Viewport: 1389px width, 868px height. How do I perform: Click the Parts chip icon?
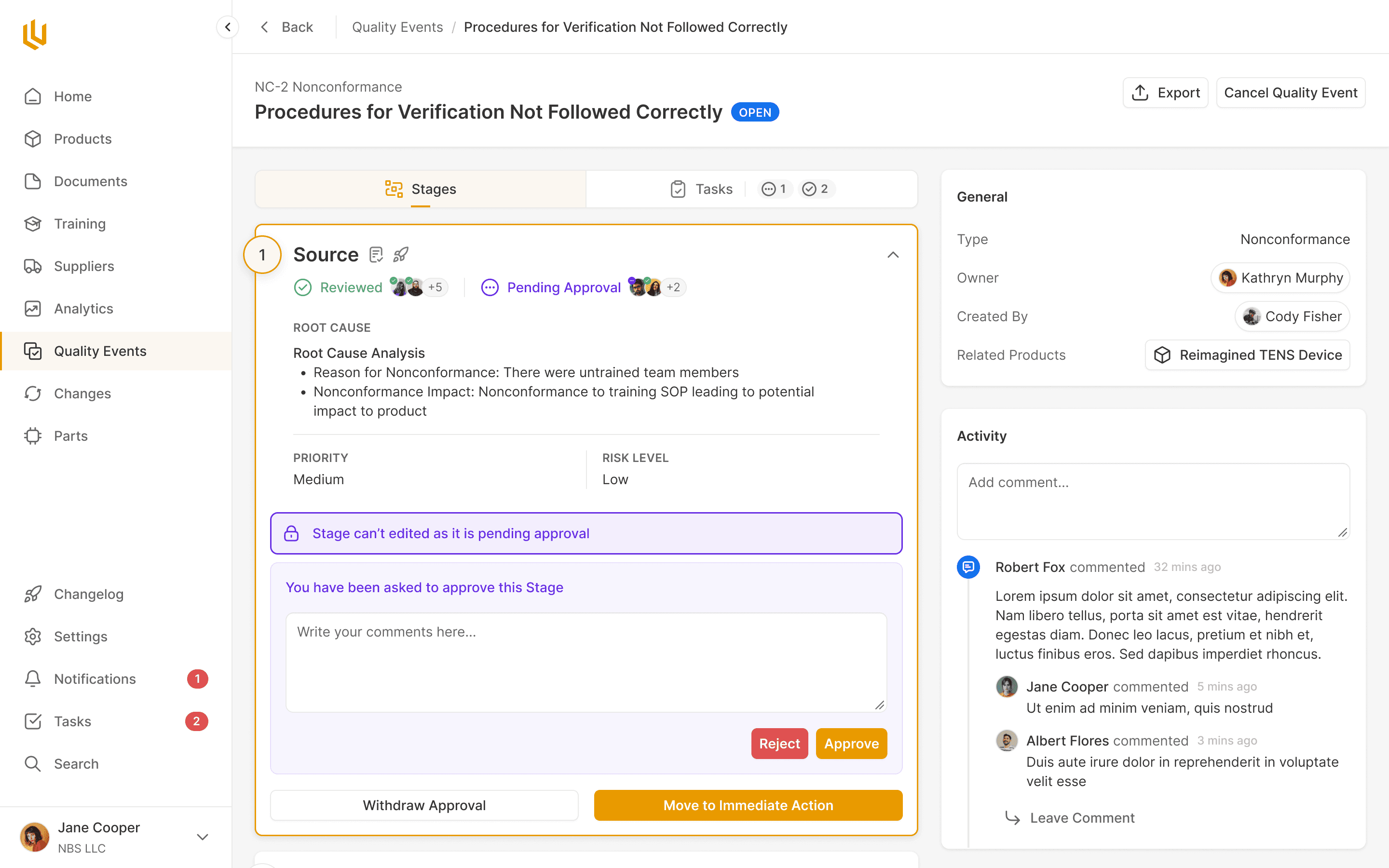pyautogui.click(x=33, y=436)
